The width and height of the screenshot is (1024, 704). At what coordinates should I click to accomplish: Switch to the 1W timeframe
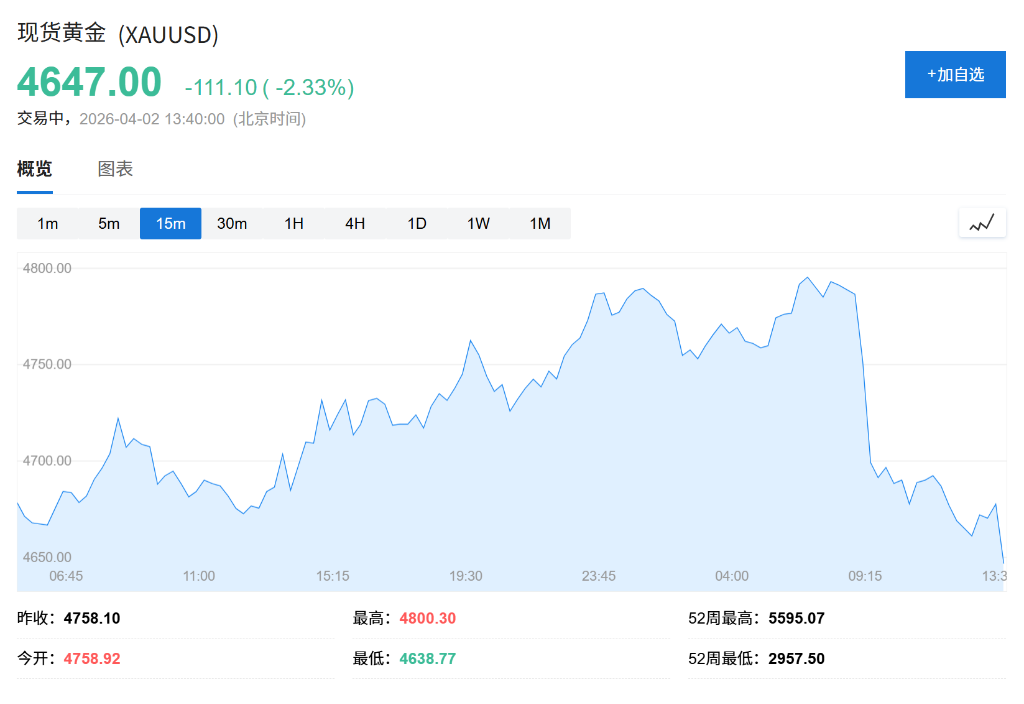click(x=478, y=223)
